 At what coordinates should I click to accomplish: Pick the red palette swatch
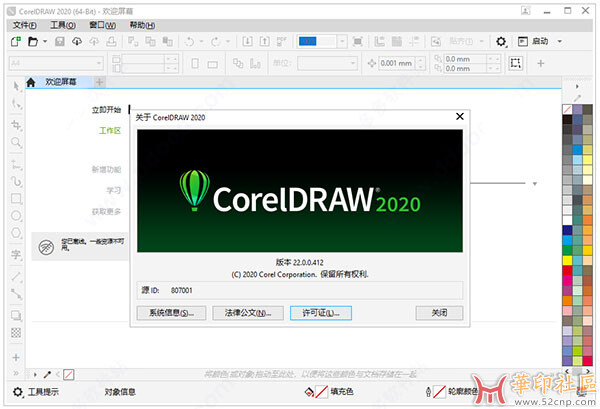click(x=567, y=270)
